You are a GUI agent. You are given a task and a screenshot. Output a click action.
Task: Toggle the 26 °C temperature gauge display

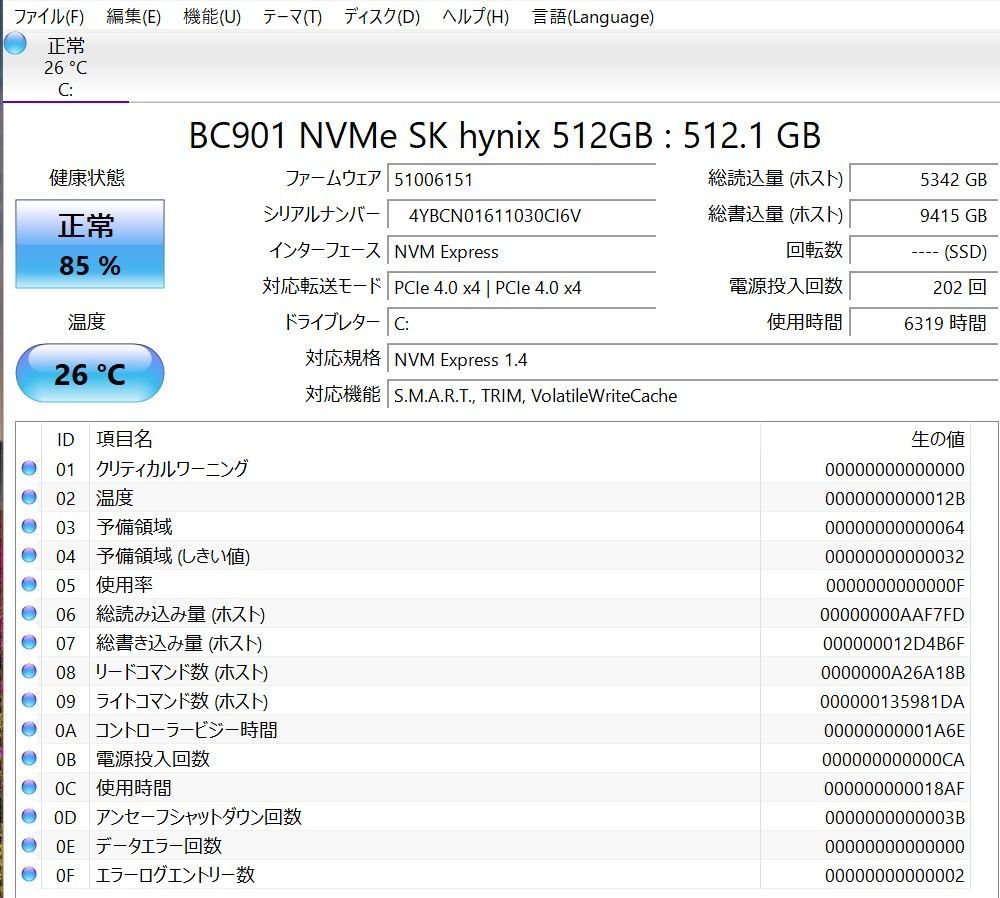click(x=89, y=373)
